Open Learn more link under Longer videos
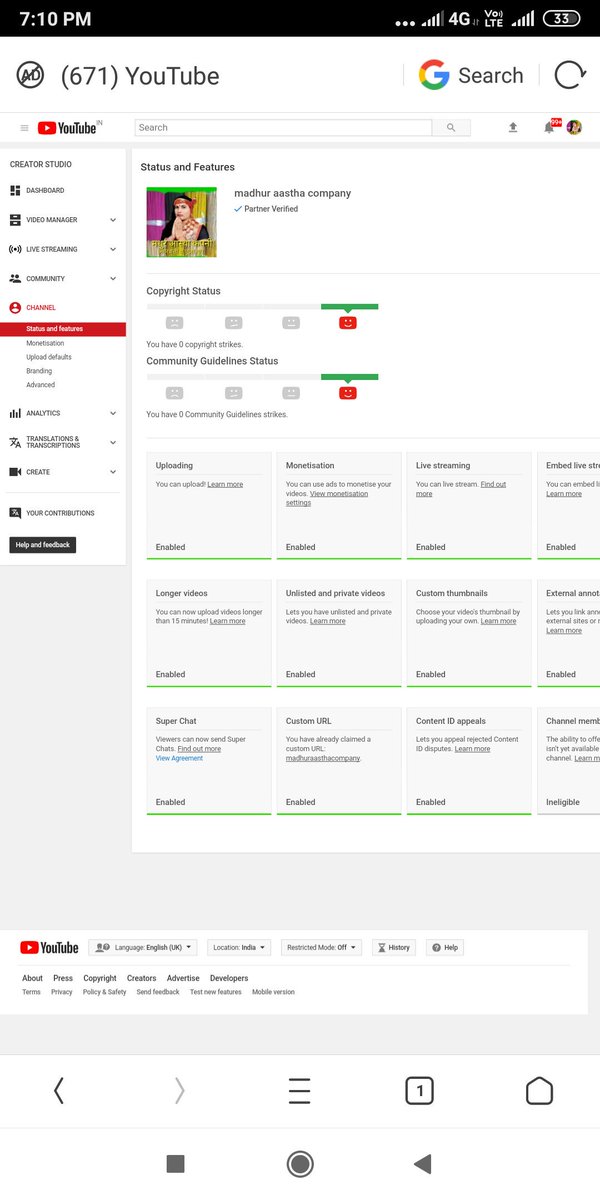The image size is (600, 1200). point(227,621)
